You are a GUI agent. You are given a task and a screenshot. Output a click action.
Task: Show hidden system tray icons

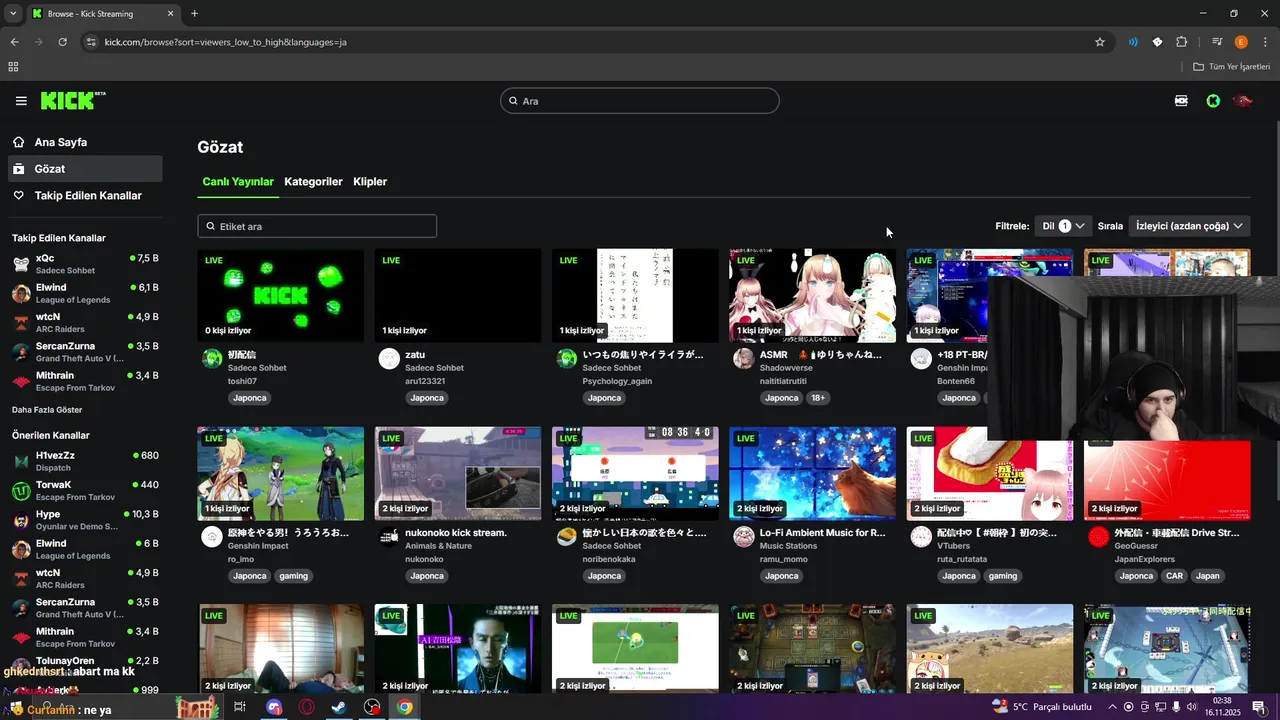(x=1112, y=707)
